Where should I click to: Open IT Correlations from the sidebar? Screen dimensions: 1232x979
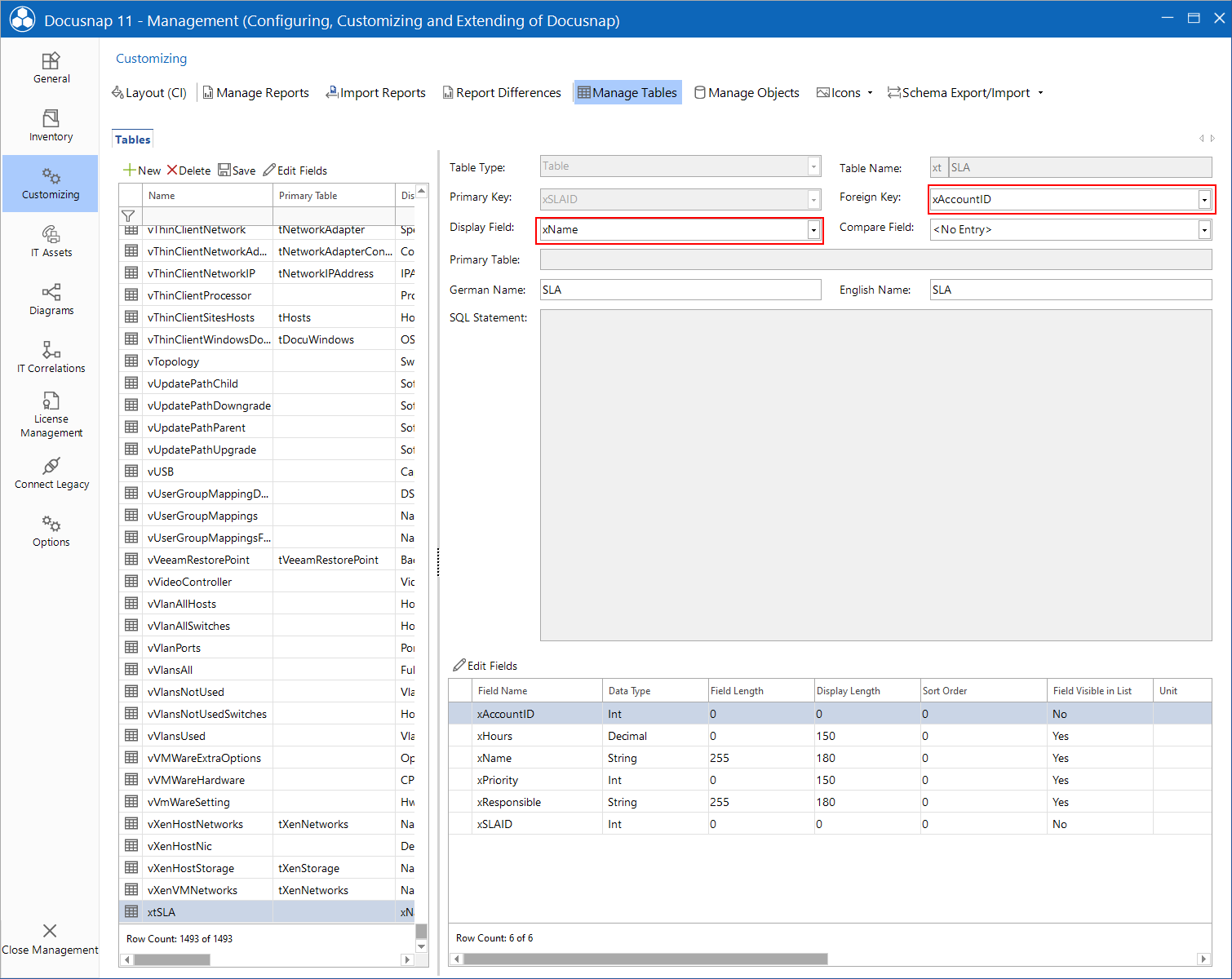point(51,357)
